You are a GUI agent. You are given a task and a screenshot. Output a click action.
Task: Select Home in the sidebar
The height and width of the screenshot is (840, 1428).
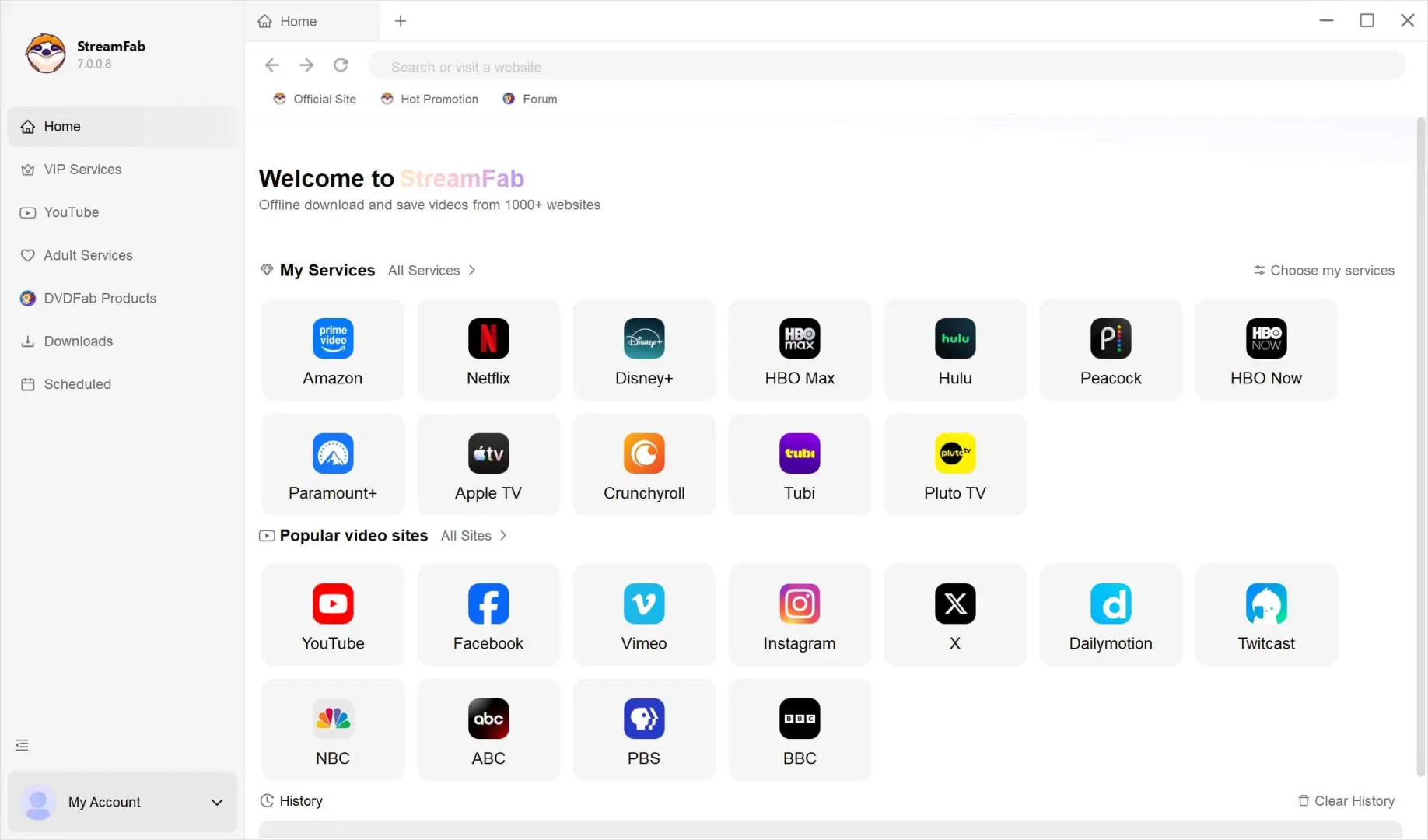[x=123, y=127]
